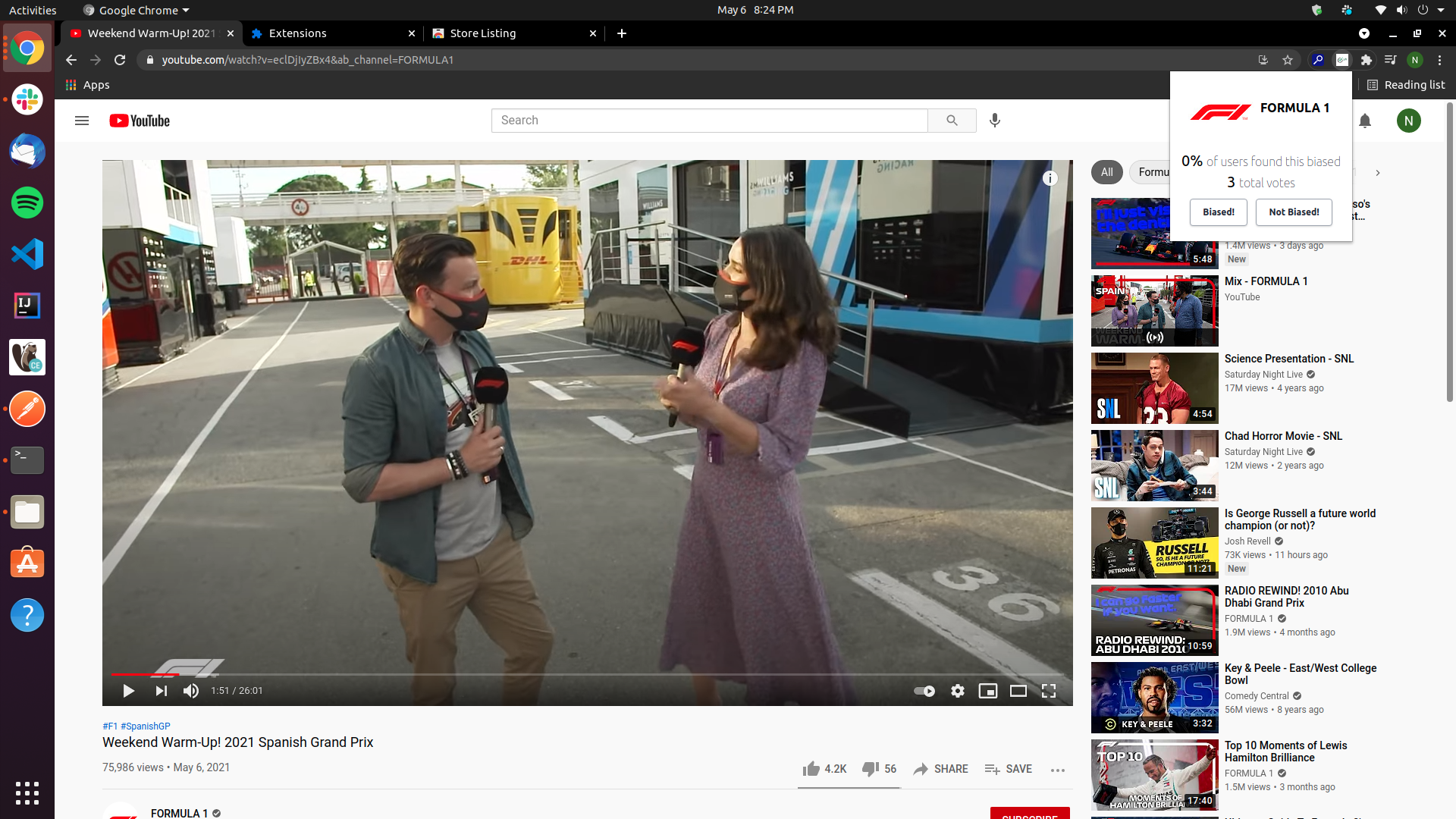Make the video fullscreen
The image size is (1456, 819).
coord(1049,691)
